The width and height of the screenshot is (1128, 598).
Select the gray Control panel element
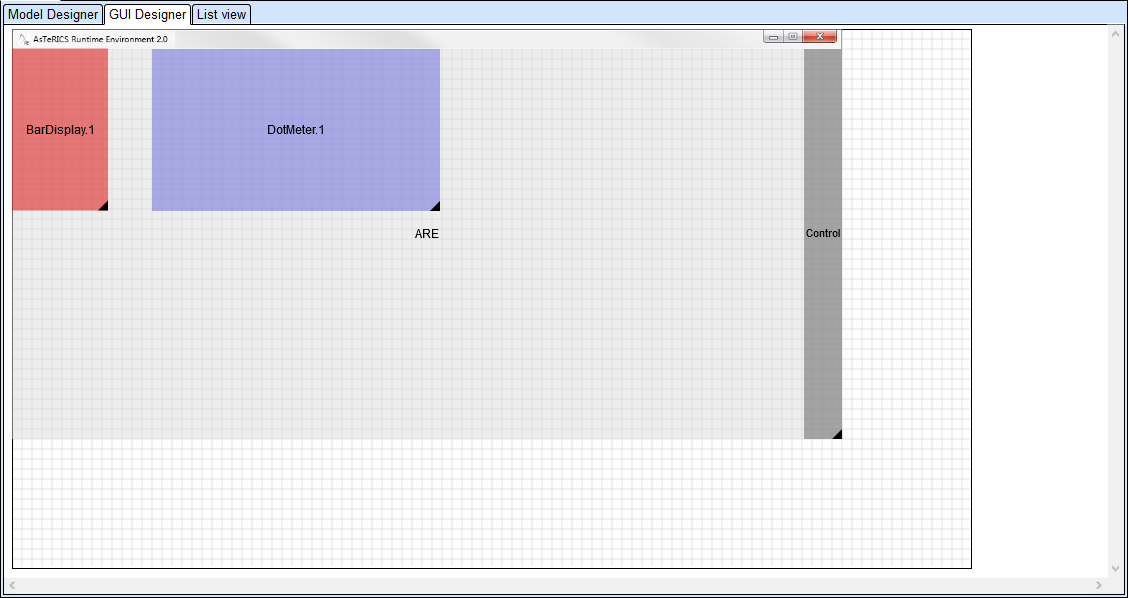823,300
